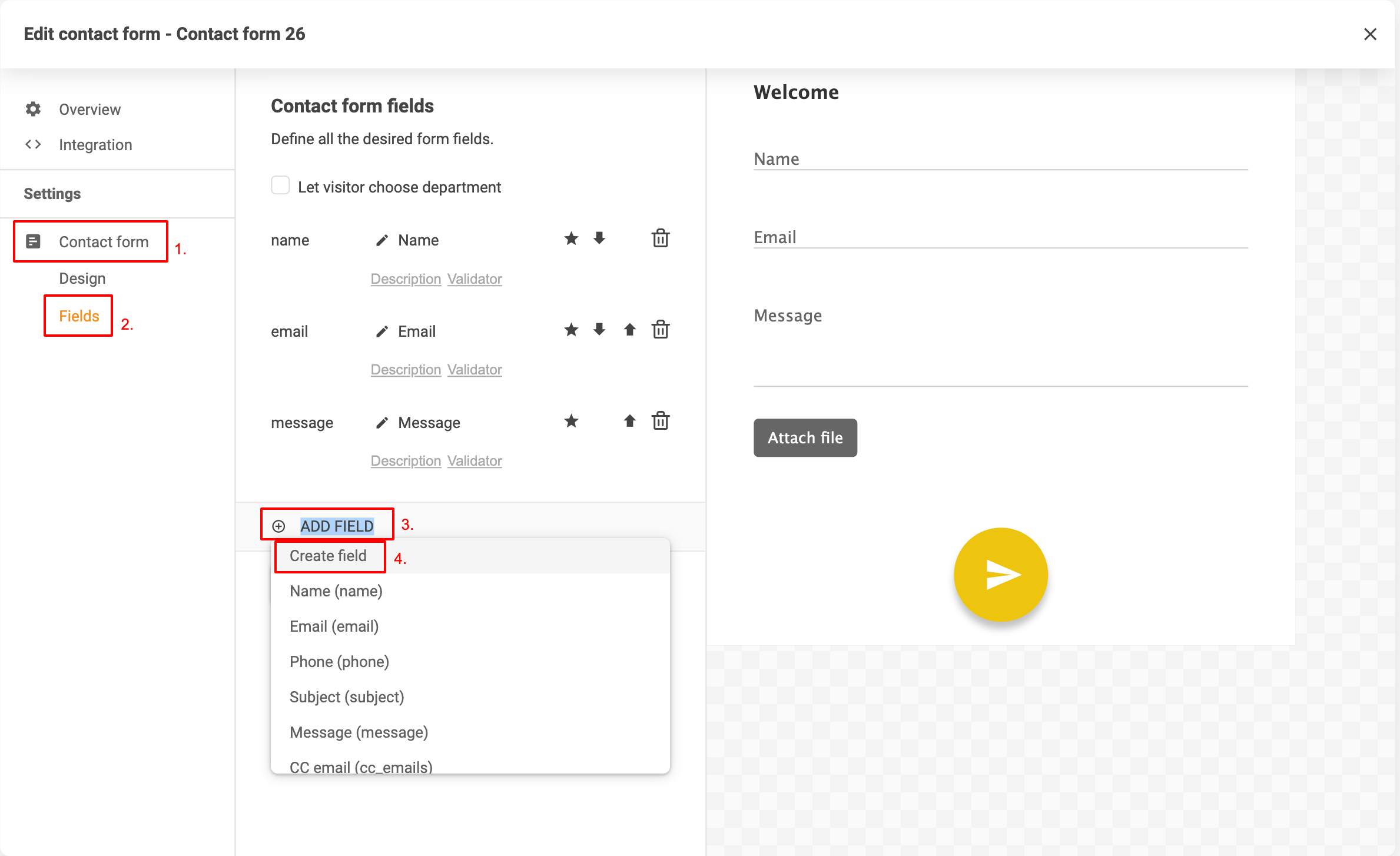Click the plus icon beside ADD FIELD
The image size is (1400, 856).
tap(278, 526)
